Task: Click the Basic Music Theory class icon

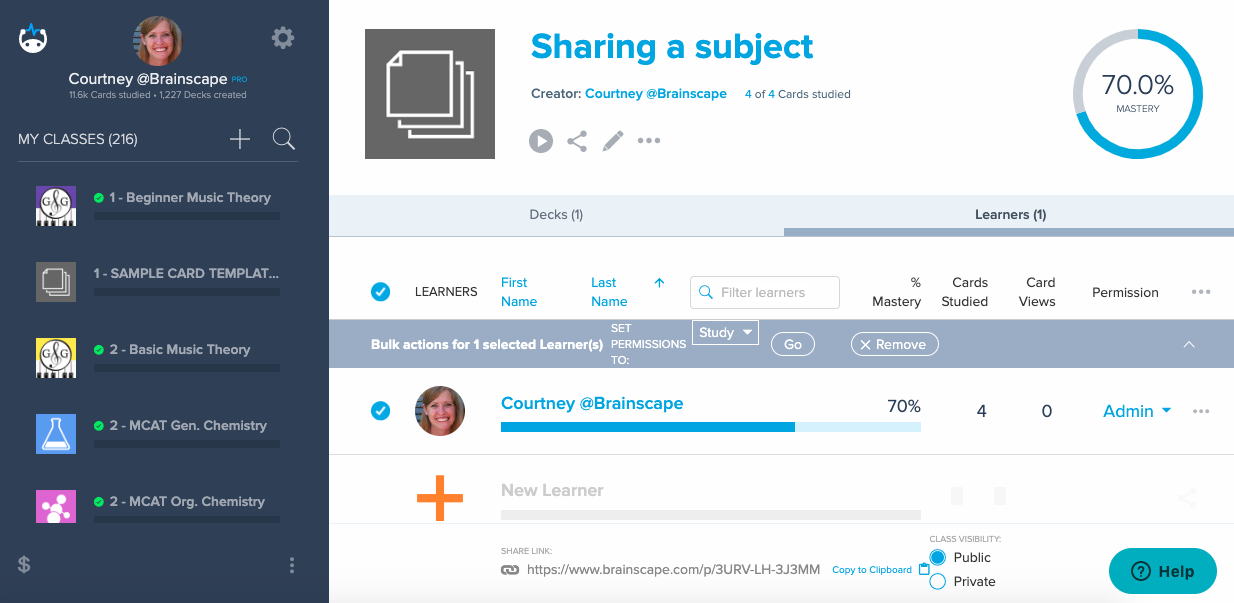Action: click(x=56, y=358)
